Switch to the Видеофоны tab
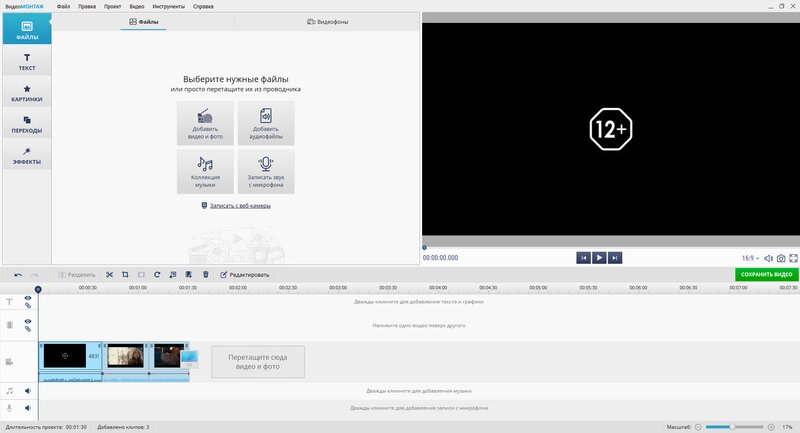800x433 pixels. tap(328, 21)
